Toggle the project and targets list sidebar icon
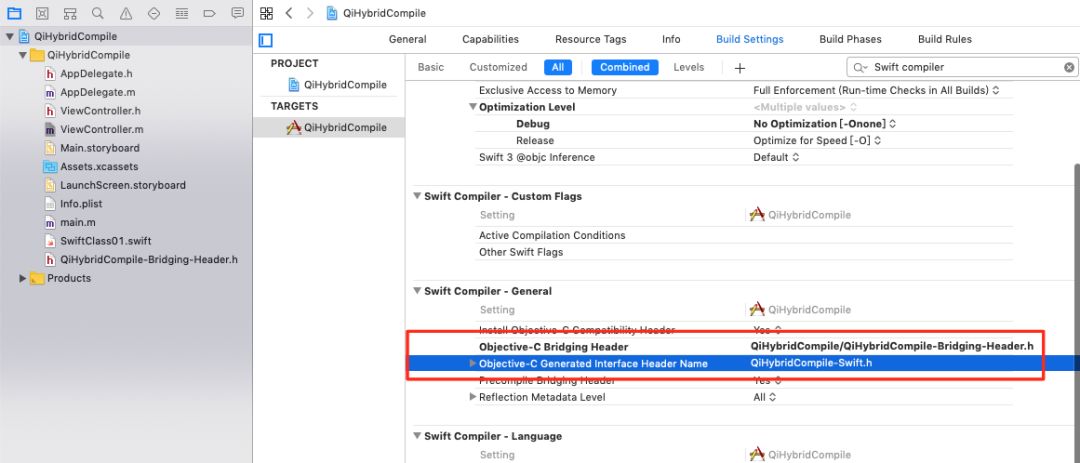The image size is (1080, 463). coord(266,40)
